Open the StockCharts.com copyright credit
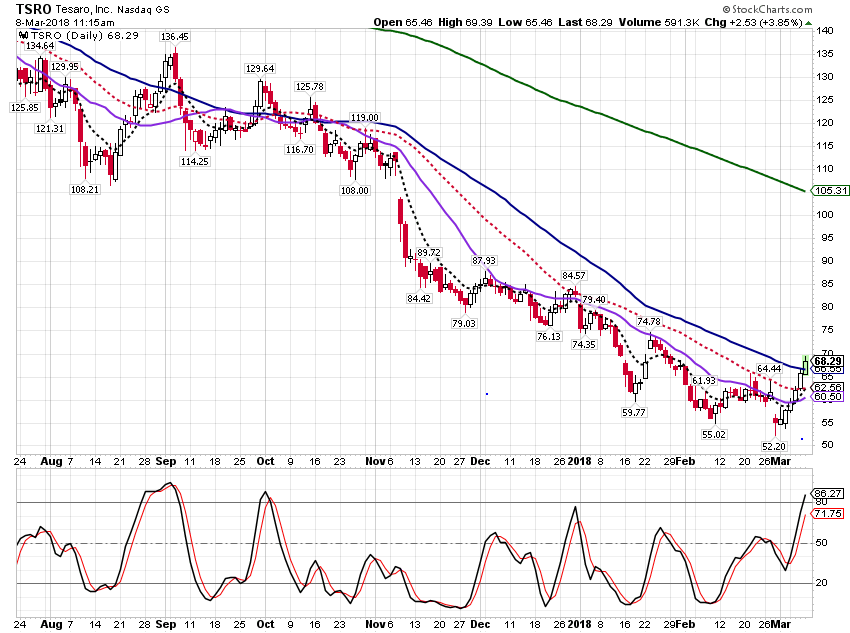 pyautogui.click(x=767, y=9)
